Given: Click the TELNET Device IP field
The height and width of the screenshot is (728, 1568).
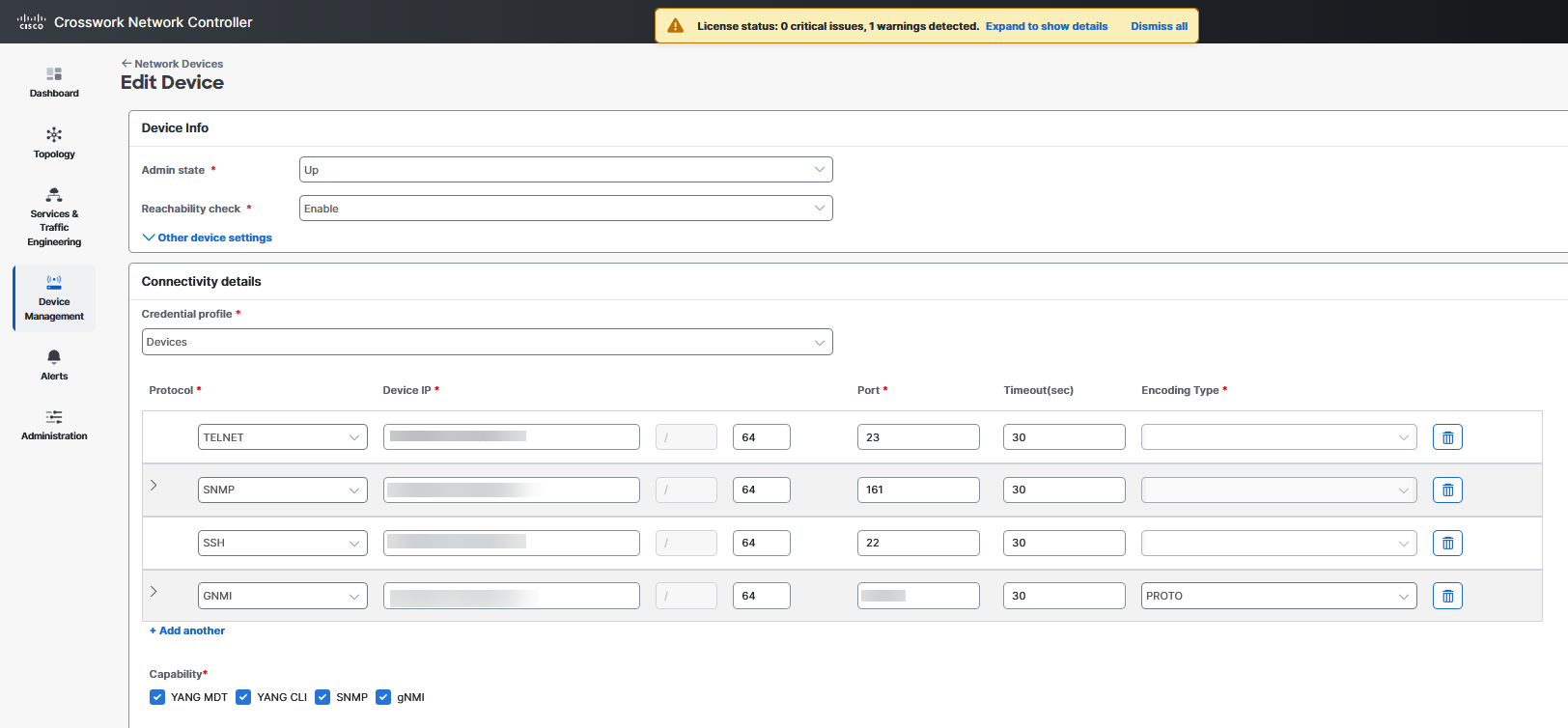Looking at the screenshot, I should (512, 437).
